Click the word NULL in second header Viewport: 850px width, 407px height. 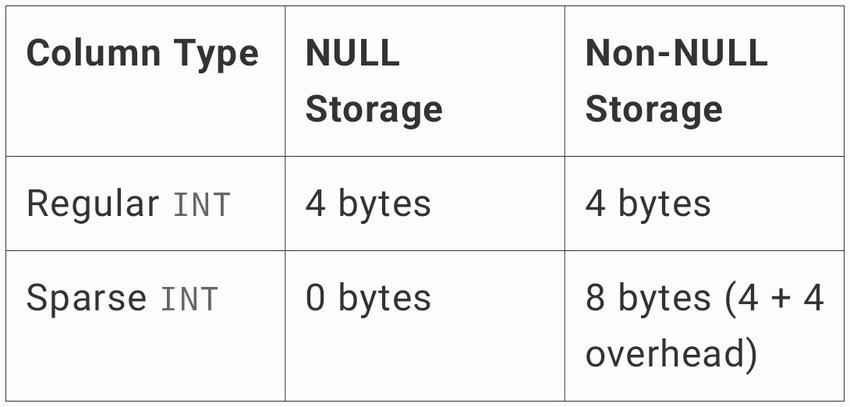tap(353, 53)
